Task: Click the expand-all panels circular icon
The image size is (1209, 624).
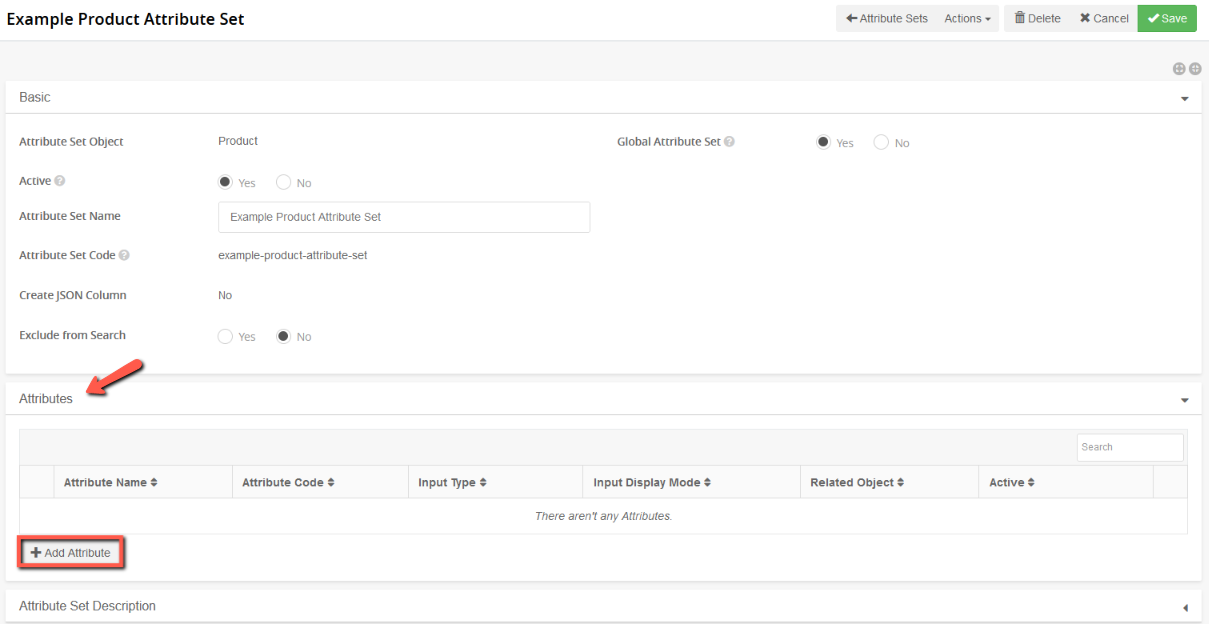Action: point(1179,68)
